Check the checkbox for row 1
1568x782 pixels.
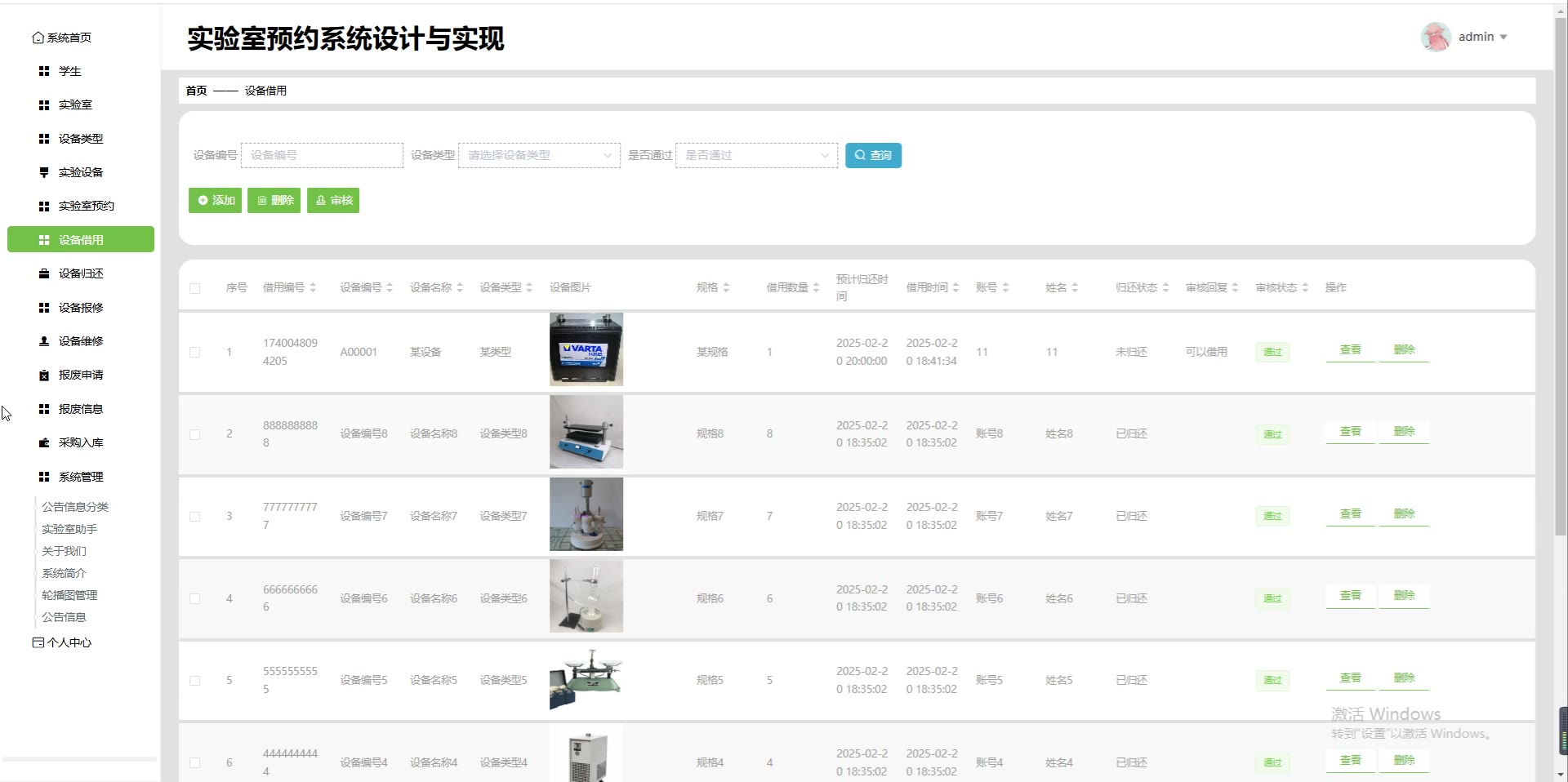click(194, 353)
